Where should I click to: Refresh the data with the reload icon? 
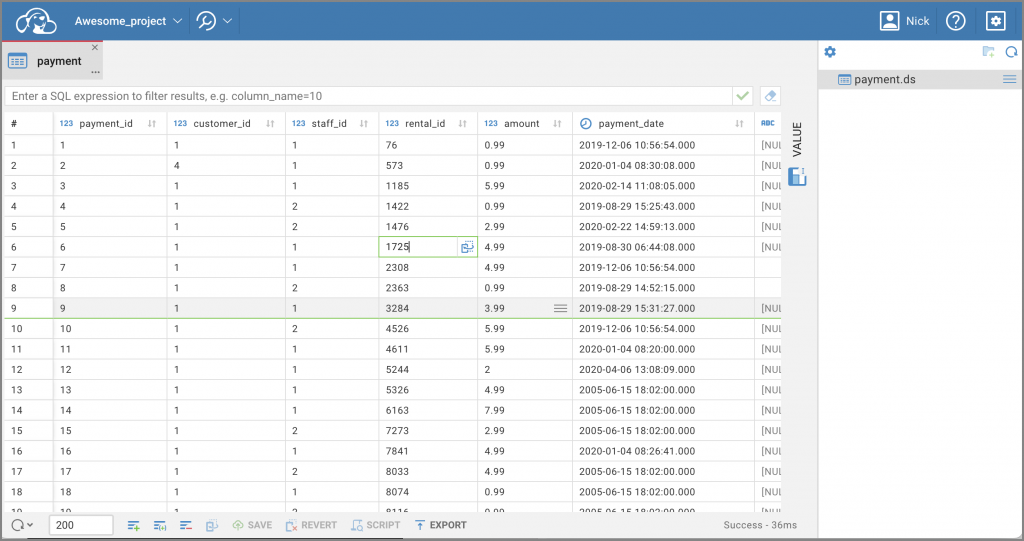[18, 525]
